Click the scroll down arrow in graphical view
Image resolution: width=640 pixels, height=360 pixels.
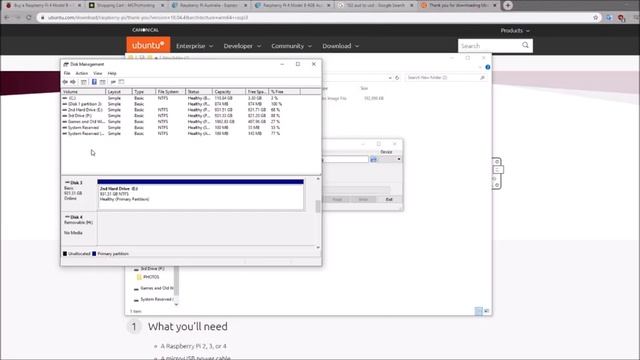pos(318,247)
